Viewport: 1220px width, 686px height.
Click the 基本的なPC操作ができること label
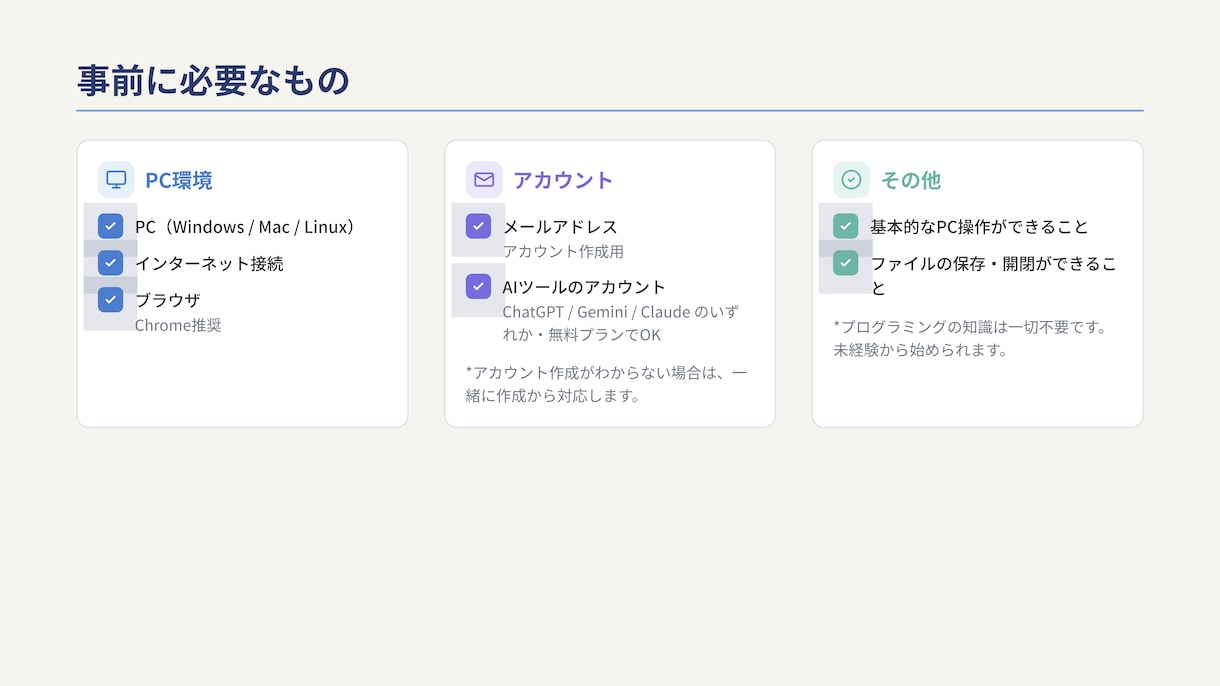point(980,227)
